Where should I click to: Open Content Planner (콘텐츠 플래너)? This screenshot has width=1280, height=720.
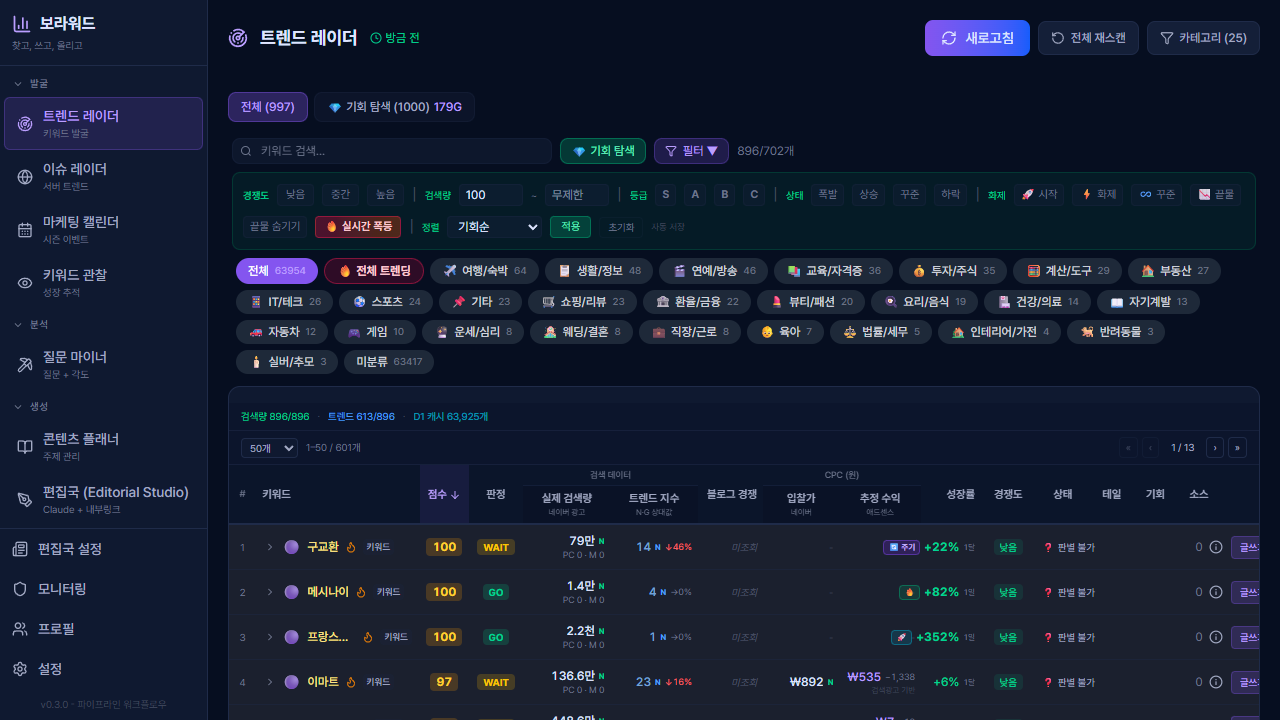pyautogui.click(x=103, y=446)
